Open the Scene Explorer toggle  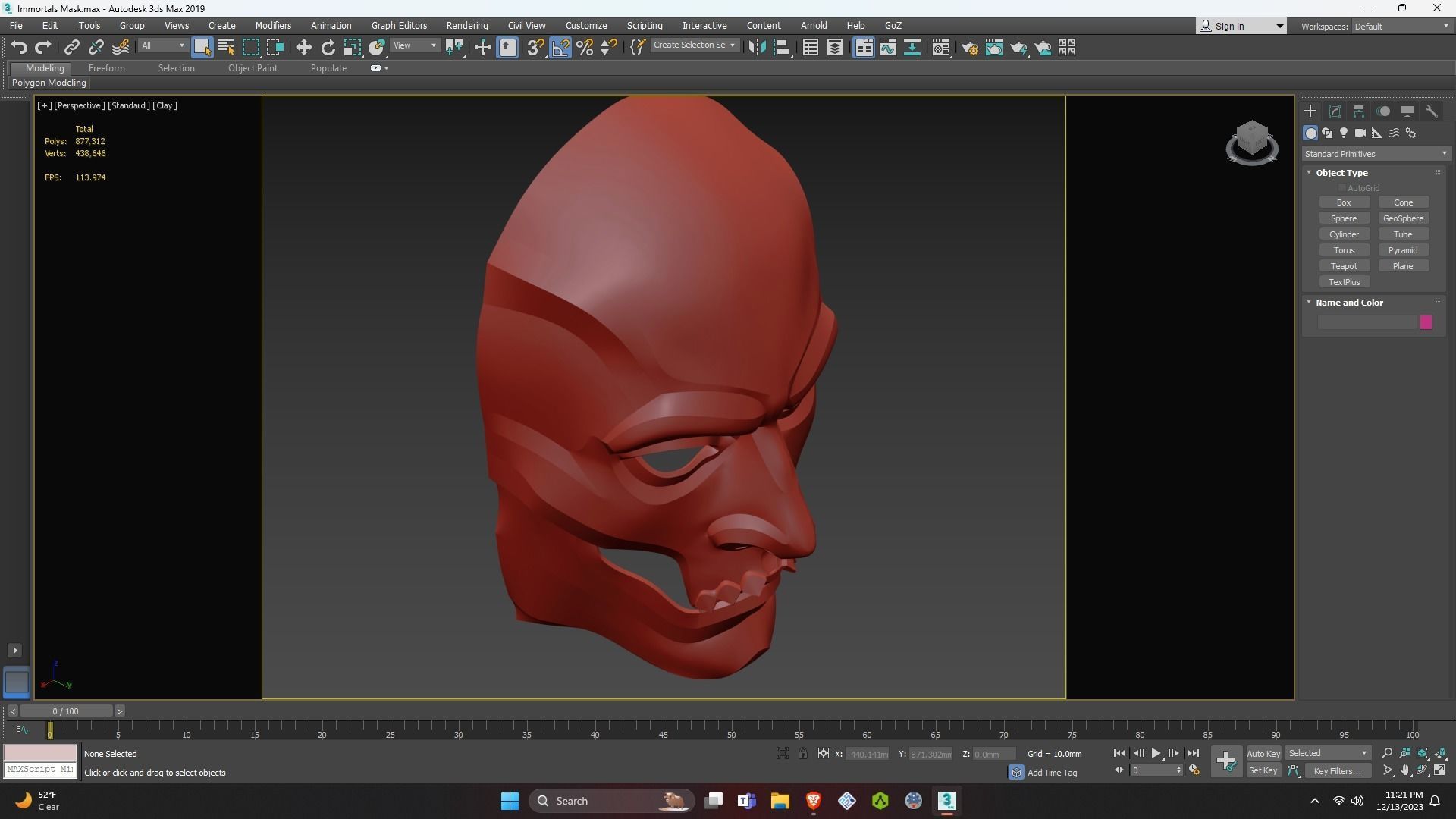pos(810,48)
